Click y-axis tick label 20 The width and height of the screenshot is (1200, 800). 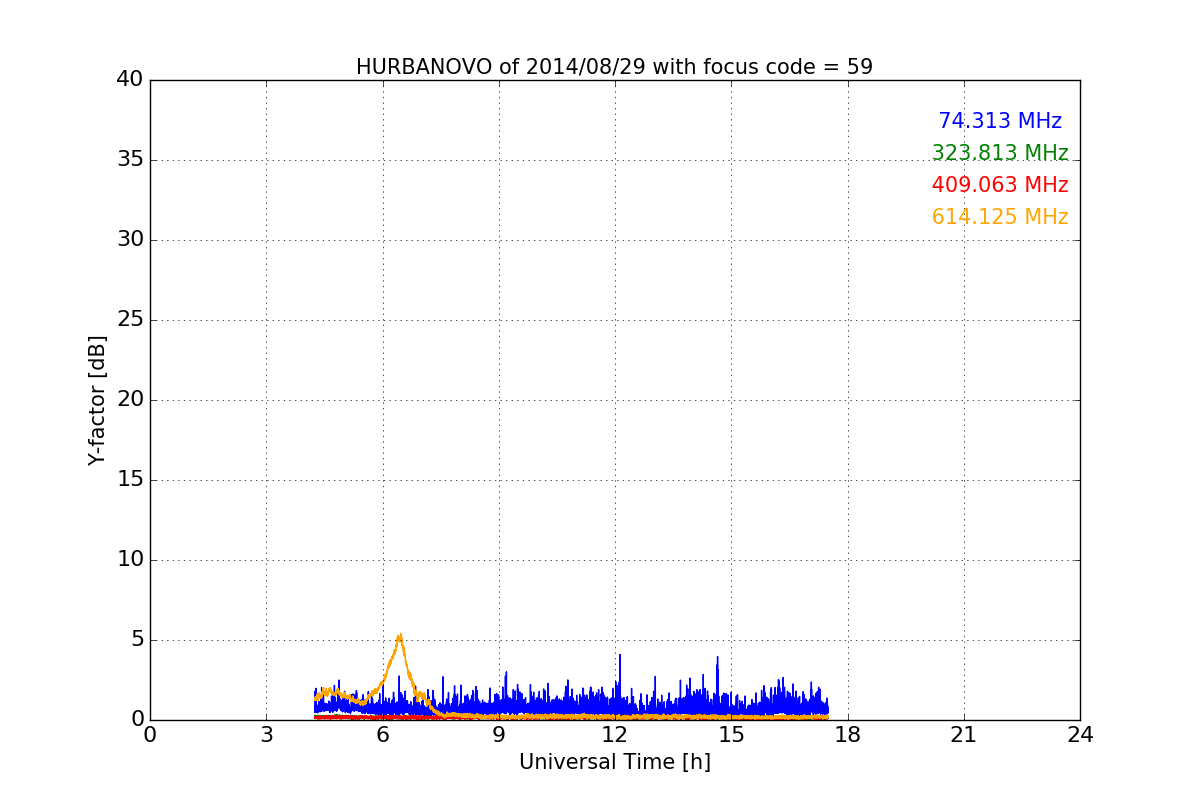(x=129, y=399)
